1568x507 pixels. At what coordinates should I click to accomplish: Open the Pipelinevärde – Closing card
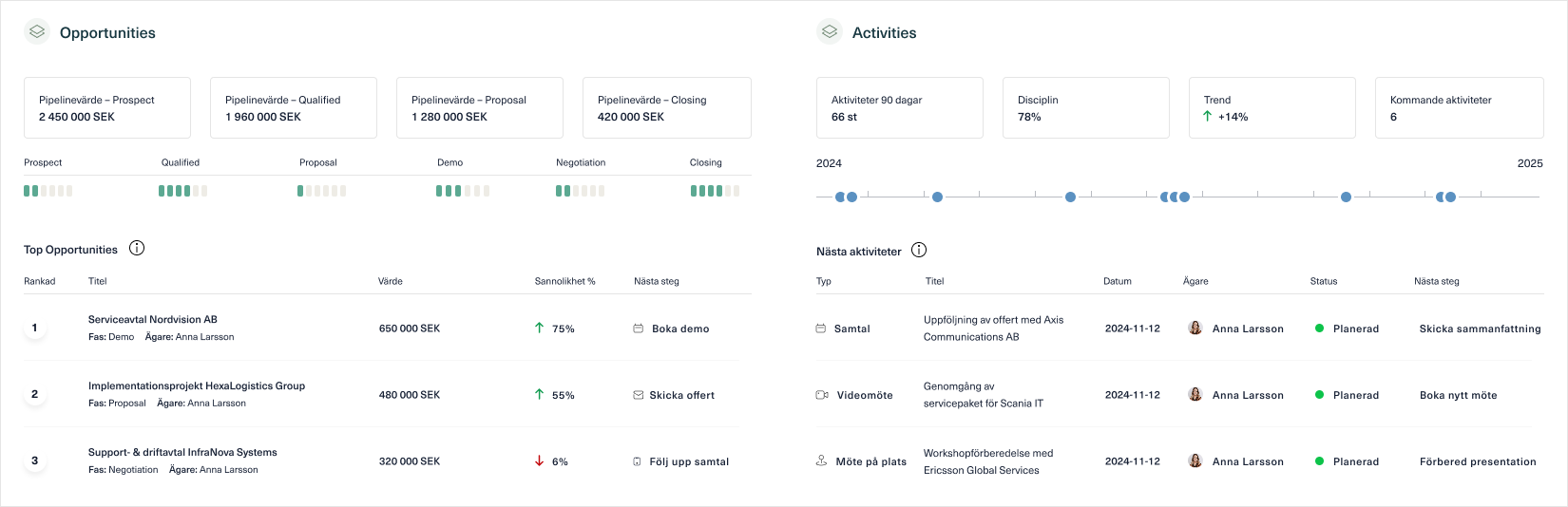pyautogui.click(x=666, y=108)
